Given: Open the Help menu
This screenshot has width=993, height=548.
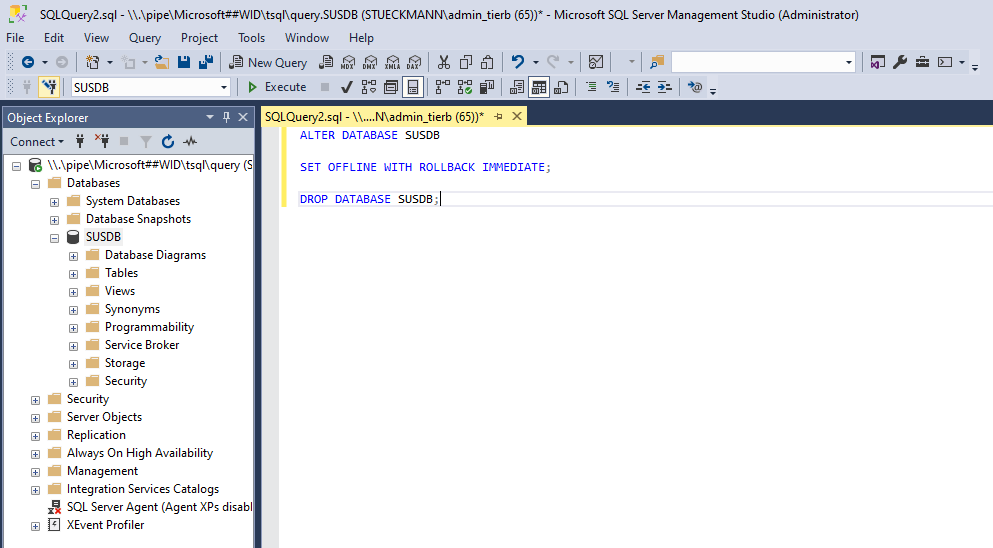Looking at the screenshot, I should [361, 38].
